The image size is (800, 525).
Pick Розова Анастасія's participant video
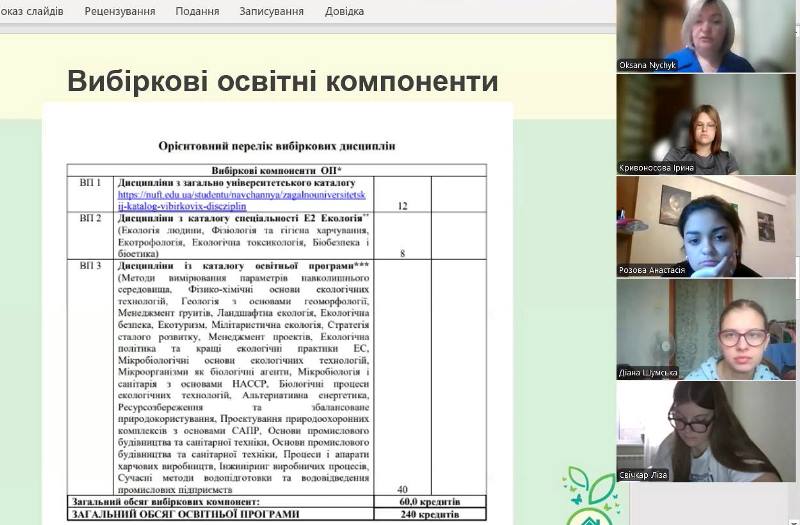click(707, 227)
